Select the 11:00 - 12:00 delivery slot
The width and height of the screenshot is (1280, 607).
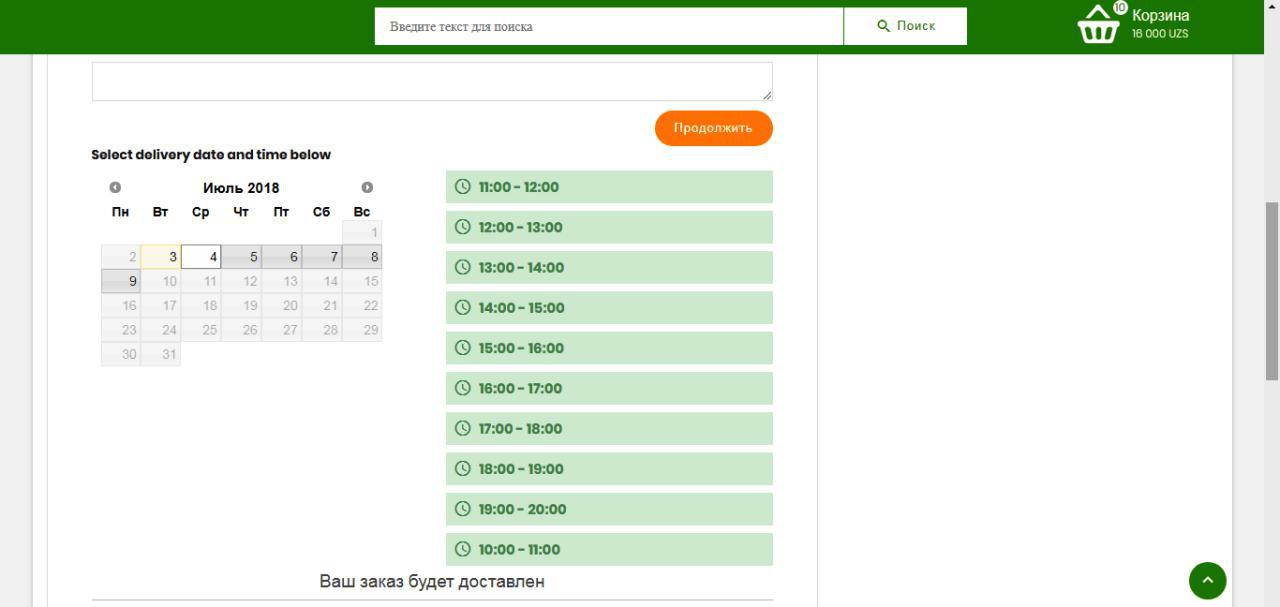click(609, 187)
